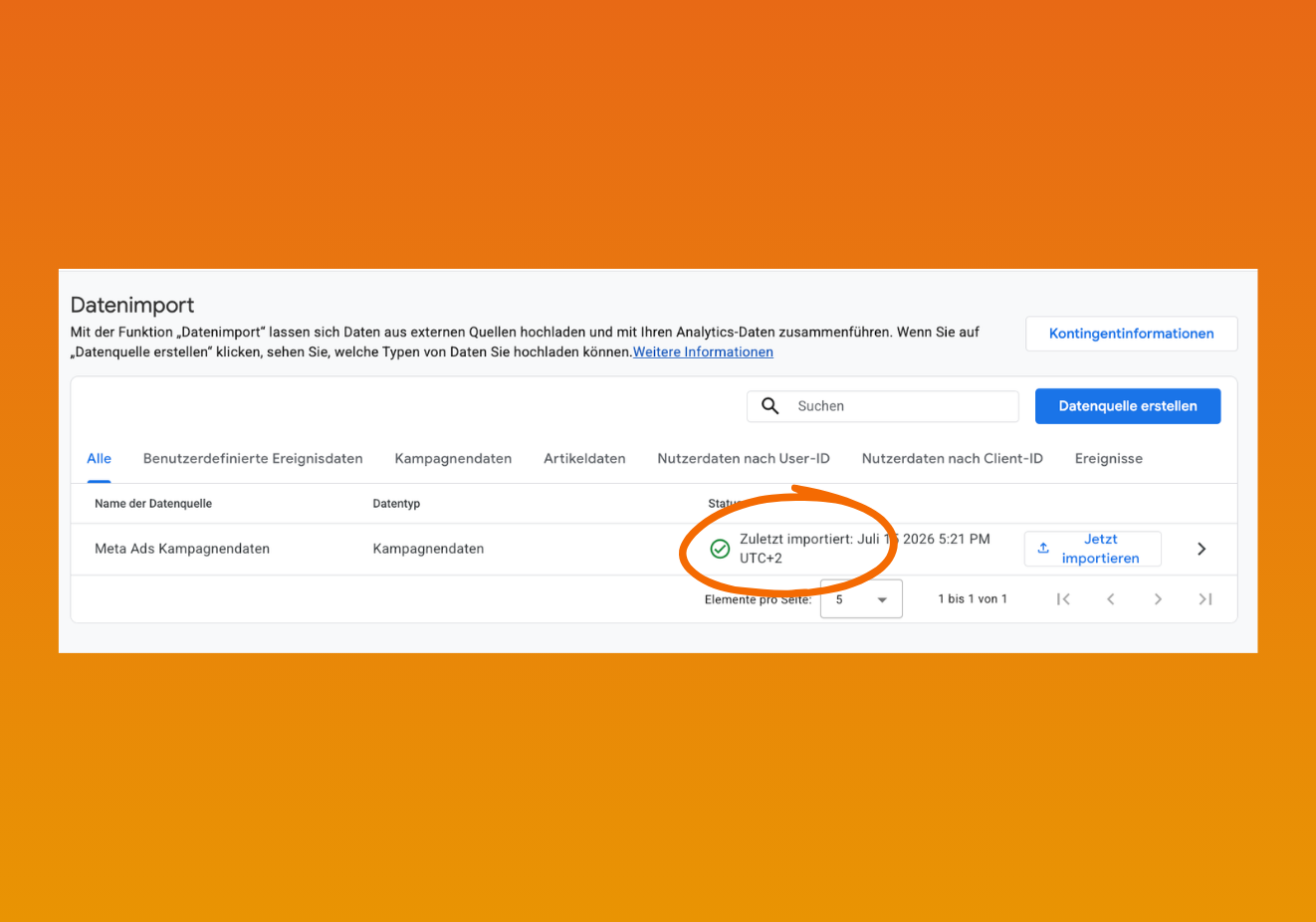Focus the Suchen search field
The height and width of the screenshot is (922, 1316).
(883, 406)
